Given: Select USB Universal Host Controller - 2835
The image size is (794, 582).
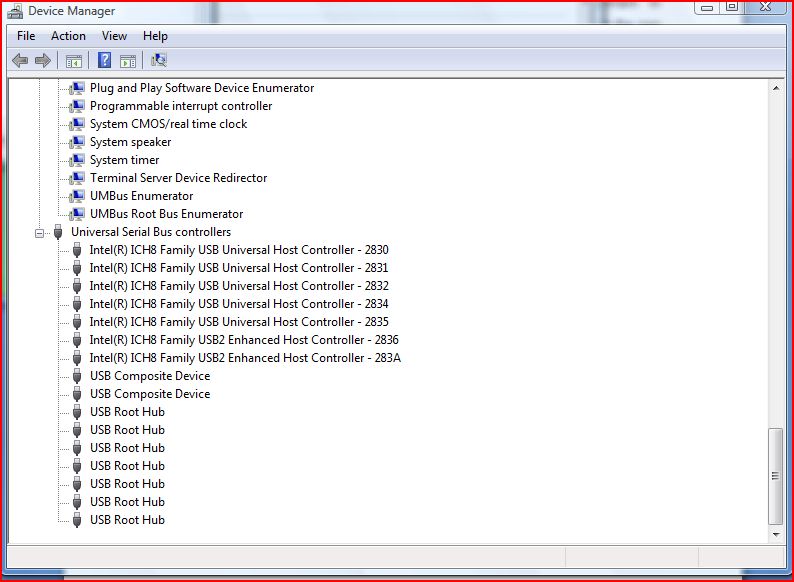Looking at the screenshot, I should pos(239,322).
